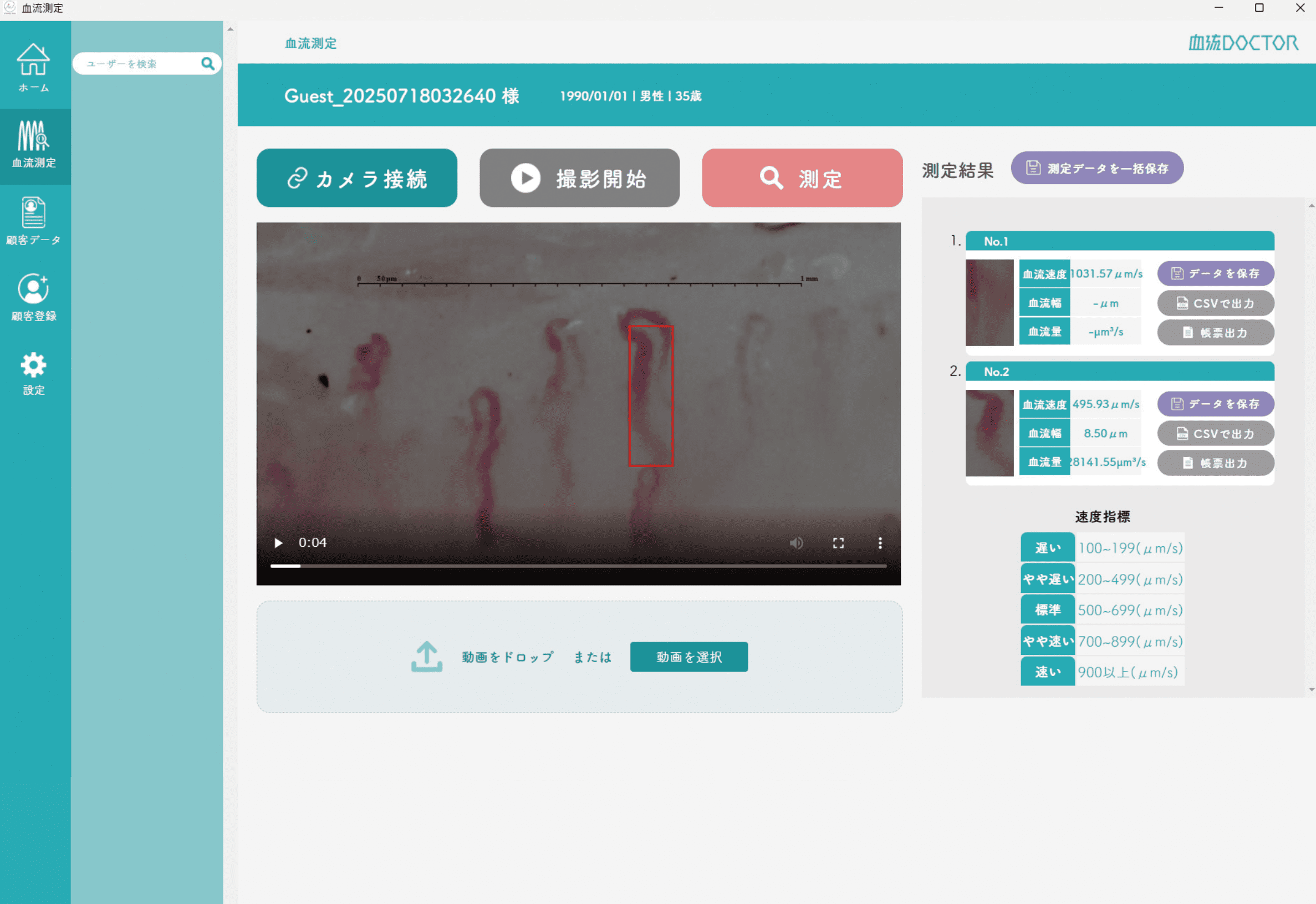Click the user search magnifier icon
This screenshot has width=1316, height=904.
[x=208, y=63]
